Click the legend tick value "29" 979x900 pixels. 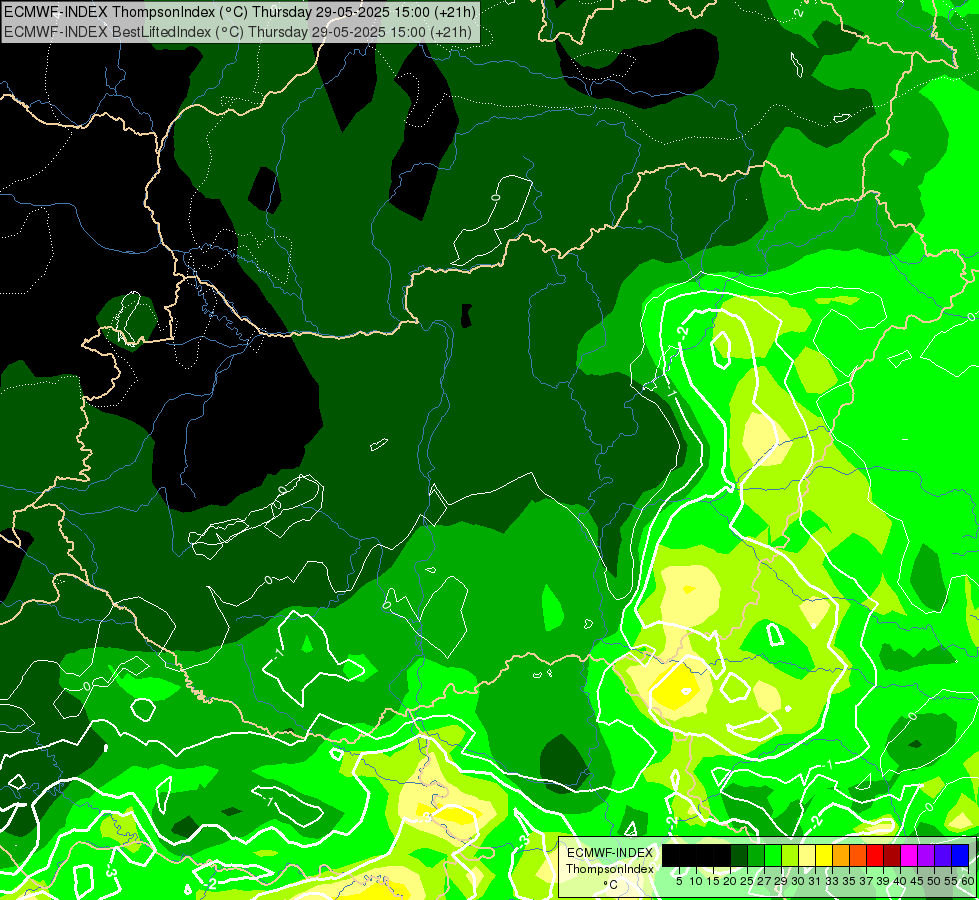pos(781,881)
